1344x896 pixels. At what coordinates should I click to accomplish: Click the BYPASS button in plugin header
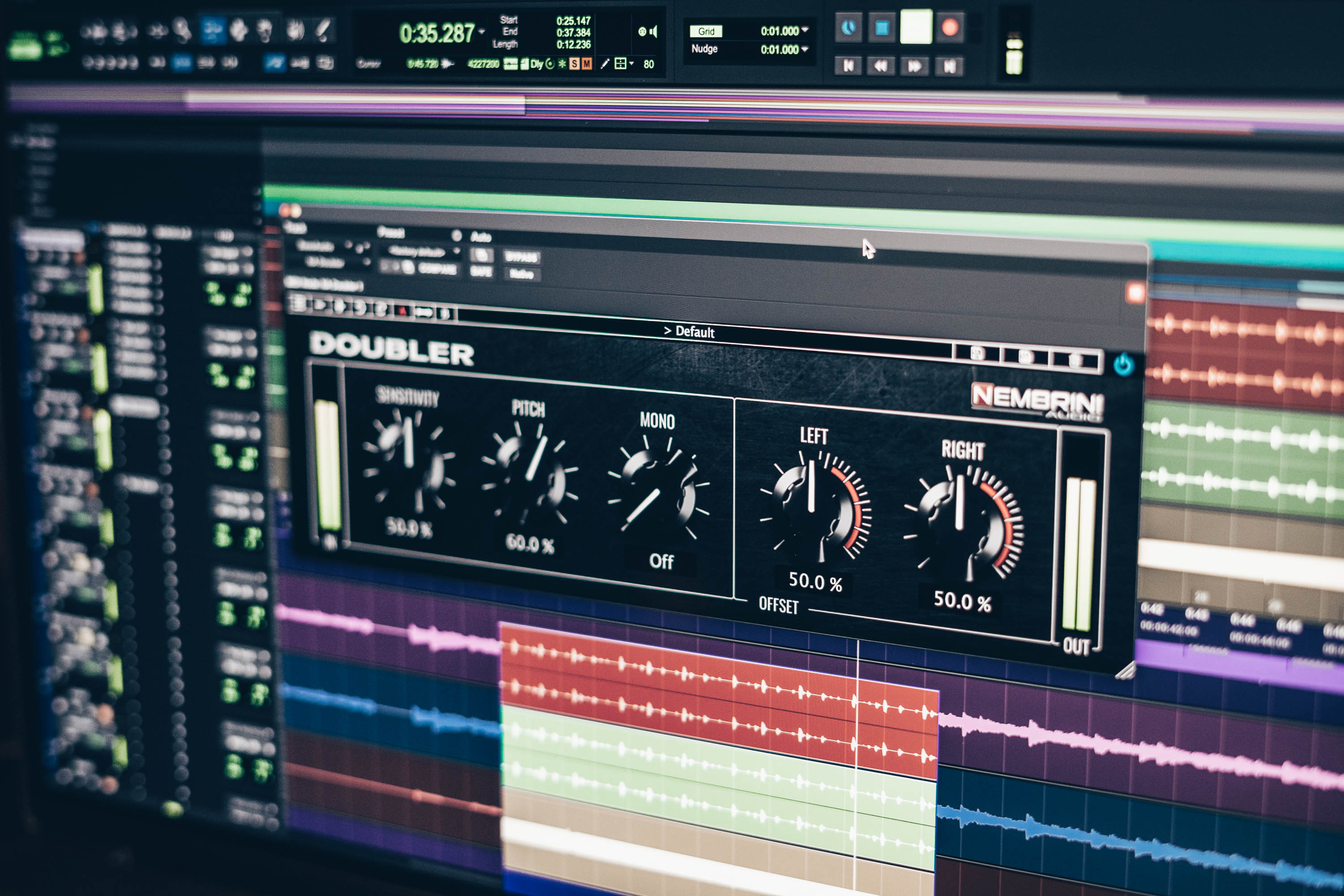pos(521,257)
